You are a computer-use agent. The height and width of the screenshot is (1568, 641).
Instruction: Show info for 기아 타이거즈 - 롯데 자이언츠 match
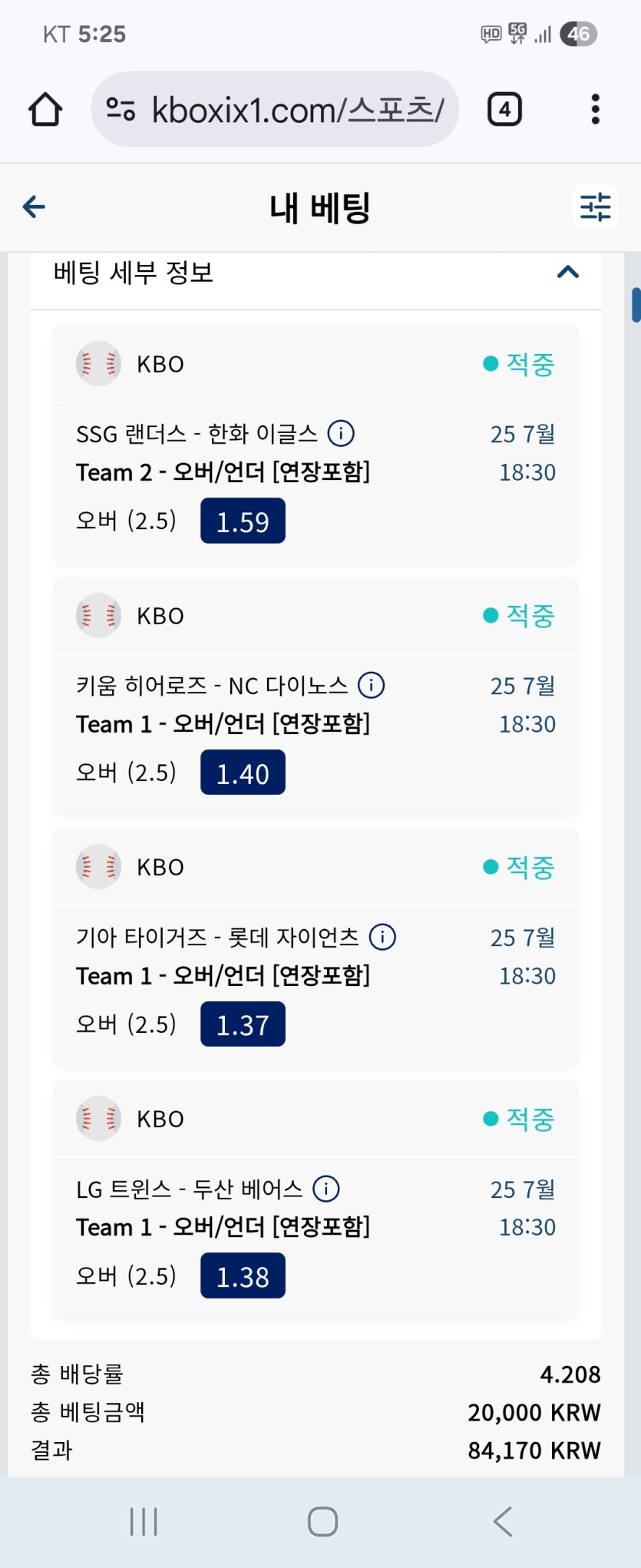[x=382, y=937]
